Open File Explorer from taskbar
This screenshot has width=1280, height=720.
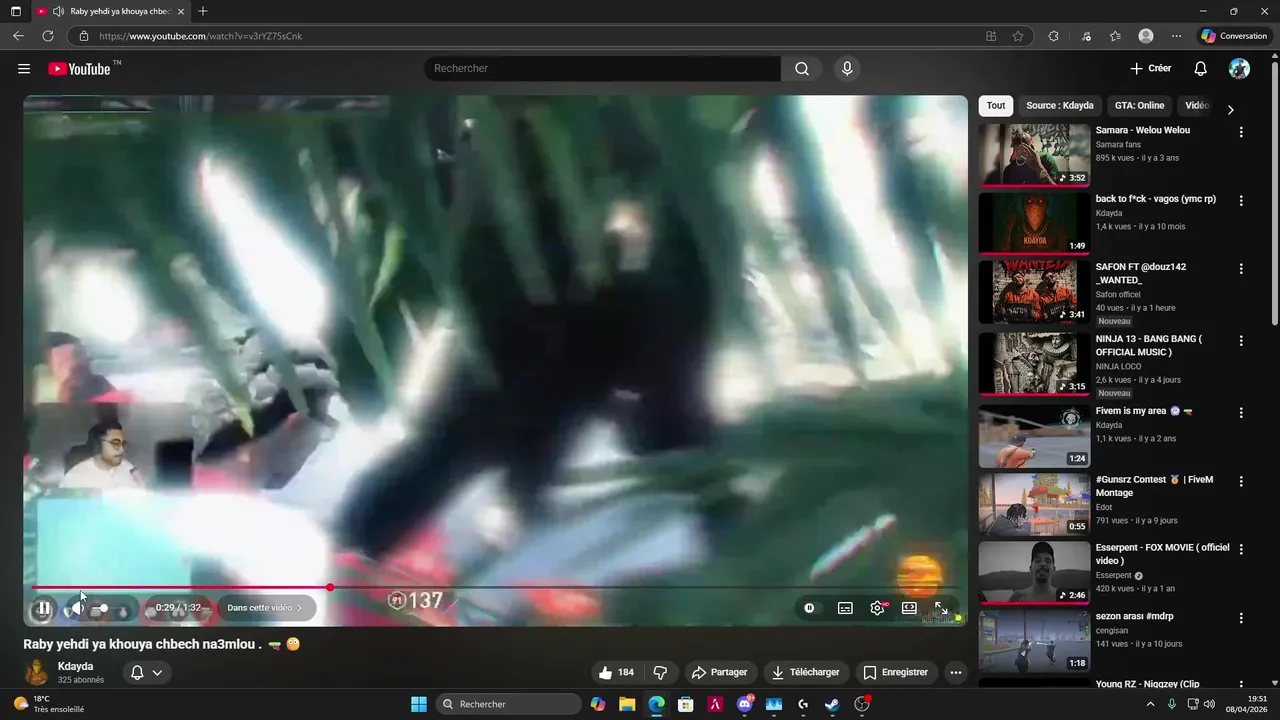(627, 704)
